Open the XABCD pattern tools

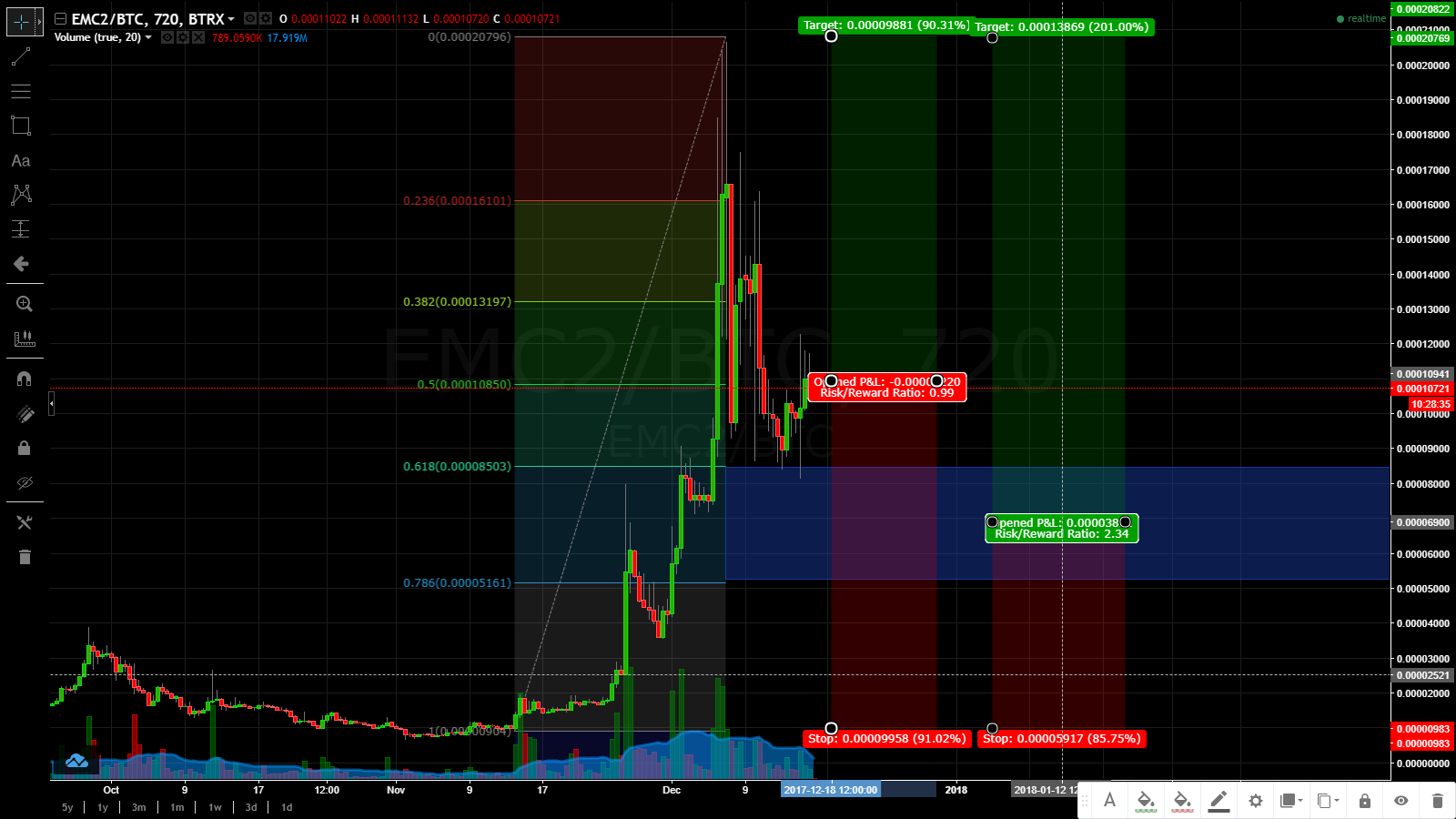click(21, 195)
